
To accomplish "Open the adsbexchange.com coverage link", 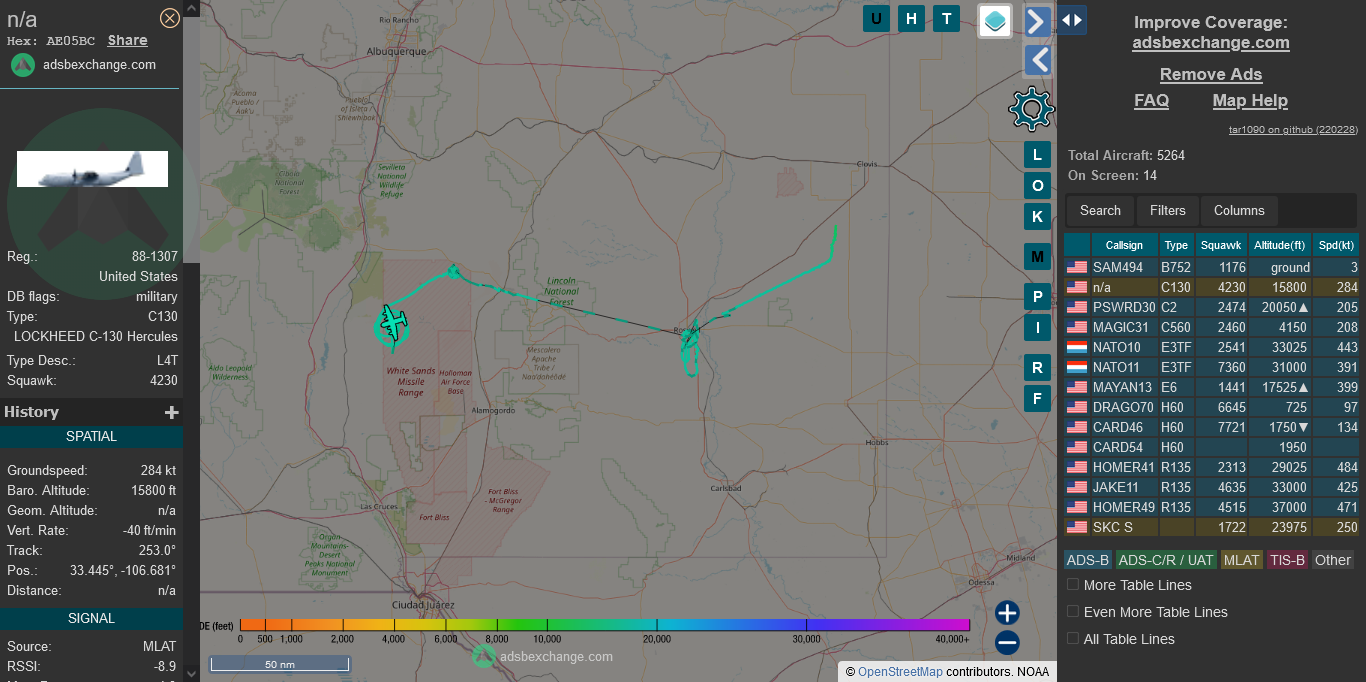I will 1211,43.
